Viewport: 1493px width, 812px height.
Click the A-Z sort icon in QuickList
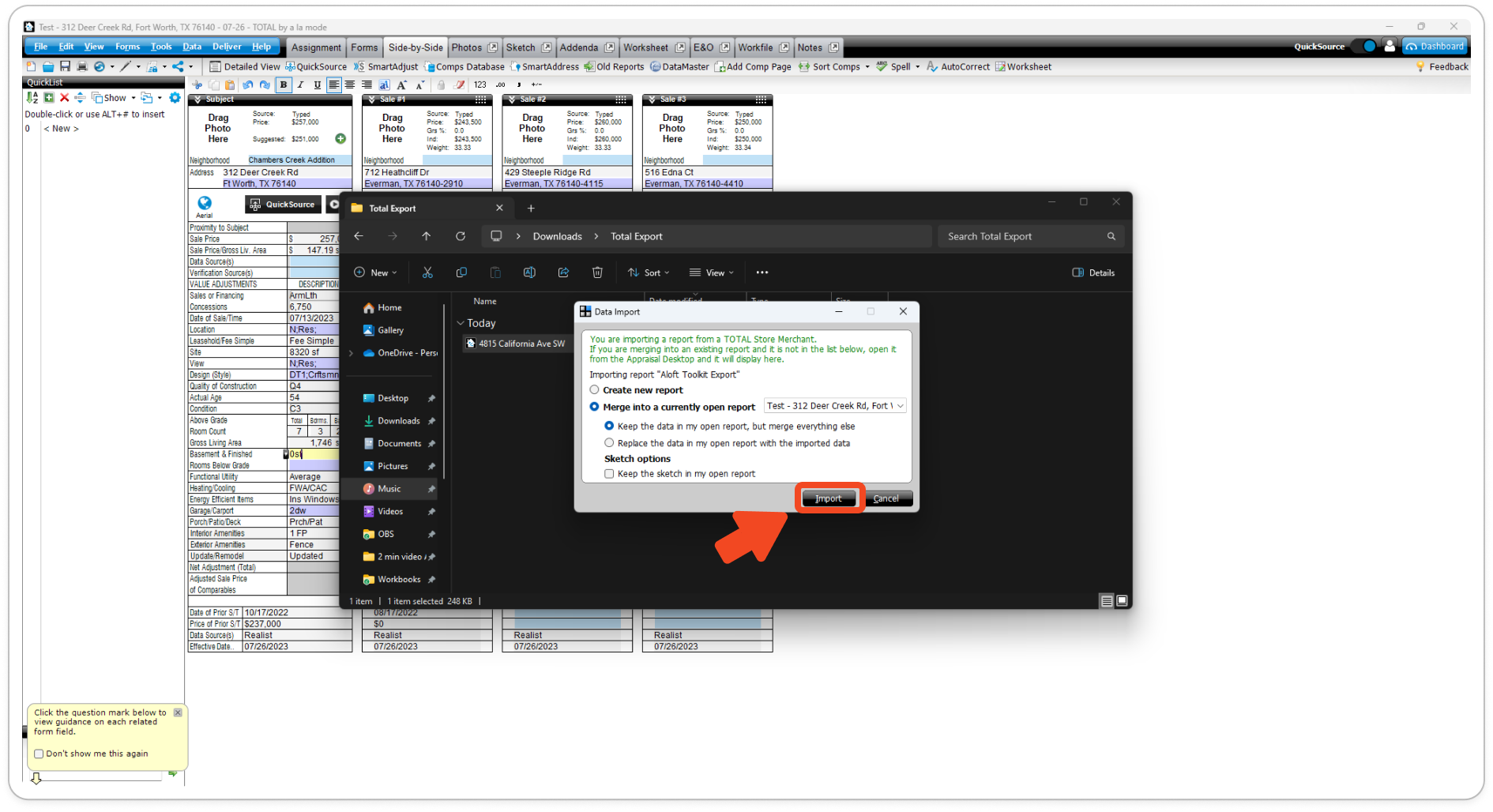tap(32, 98)
